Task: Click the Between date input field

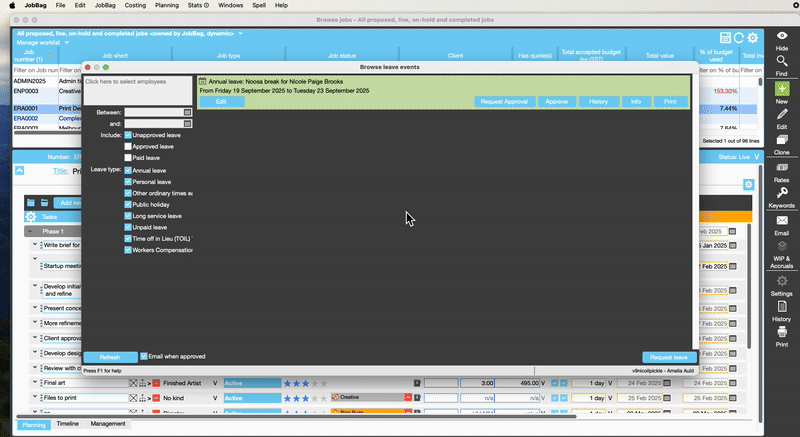Action: point(154,112)
